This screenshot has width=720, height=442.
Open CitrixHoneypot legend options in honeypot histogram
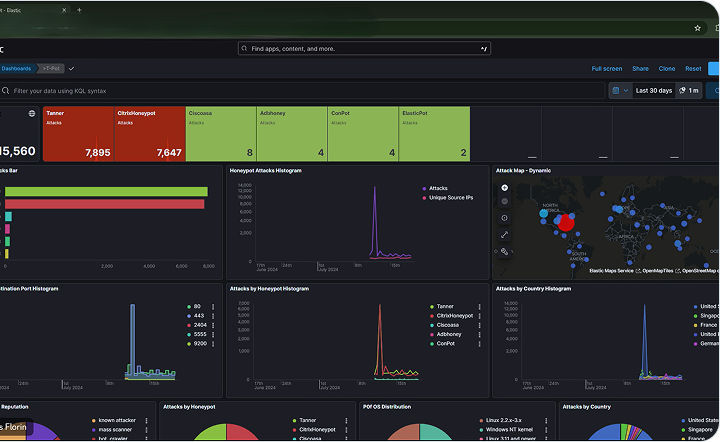479,316
